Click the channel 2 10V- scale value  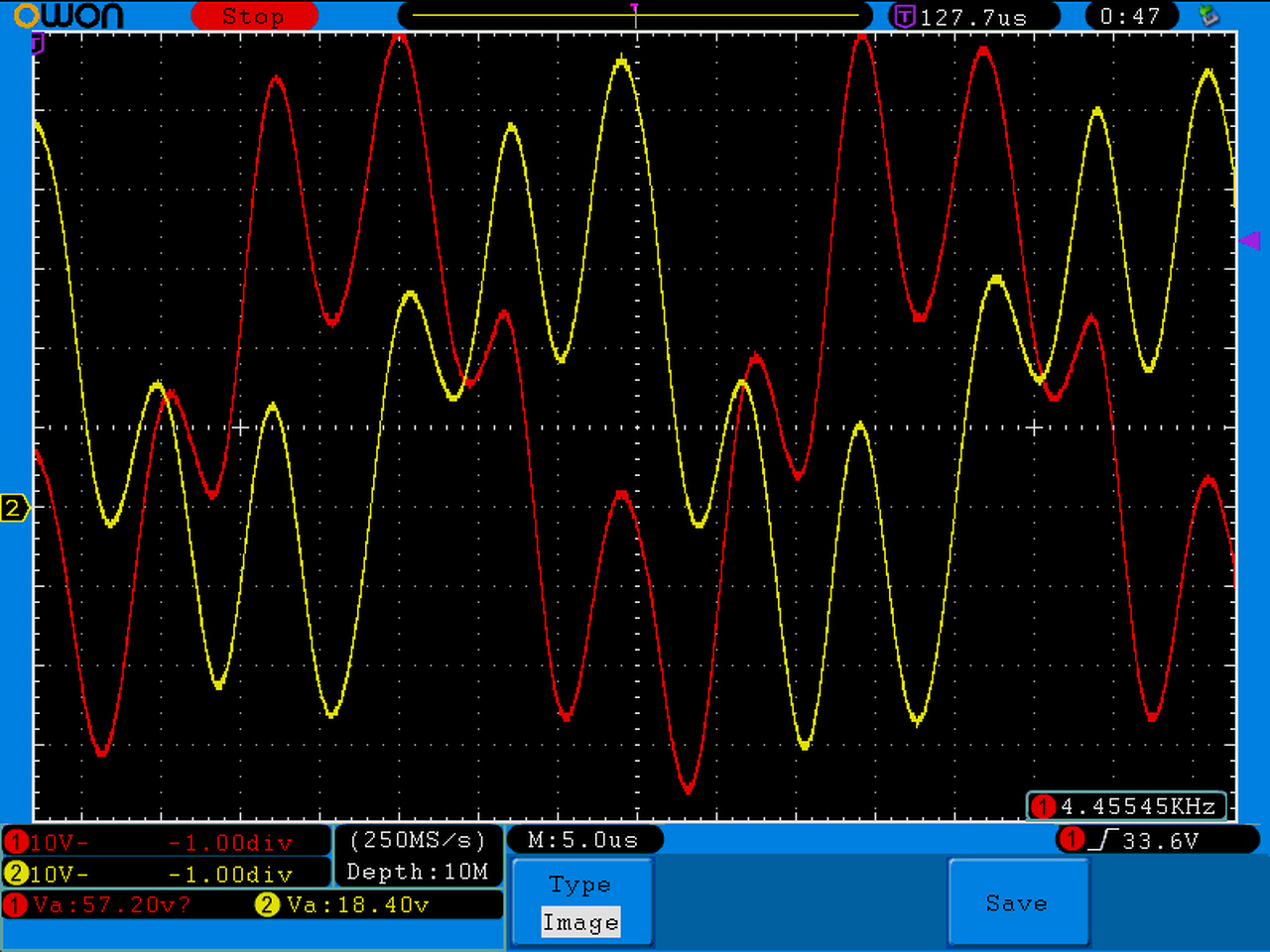pos(60,875)
